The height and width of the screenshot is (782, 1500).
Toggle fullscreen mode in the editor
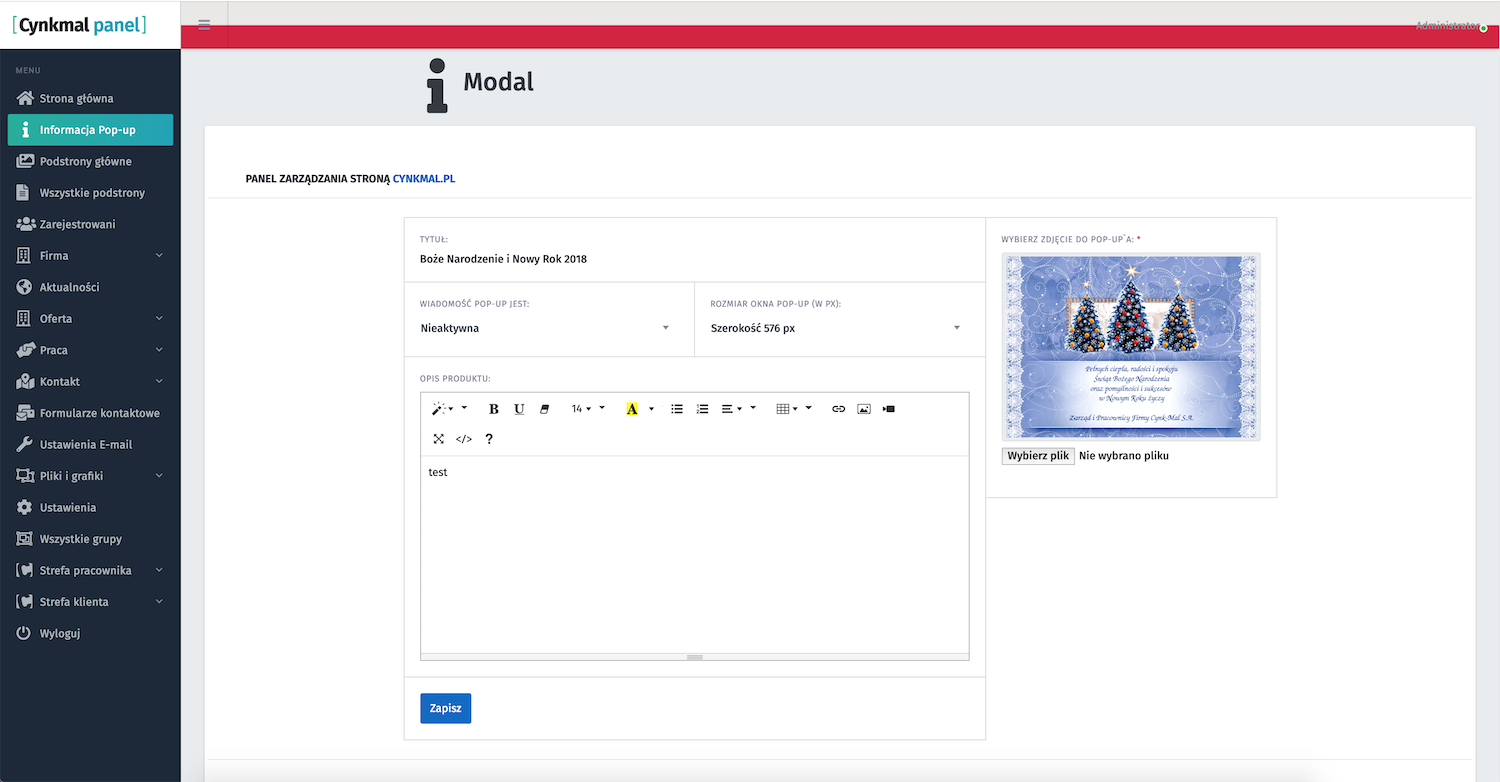pyautogui.click(x=438, y=439)
